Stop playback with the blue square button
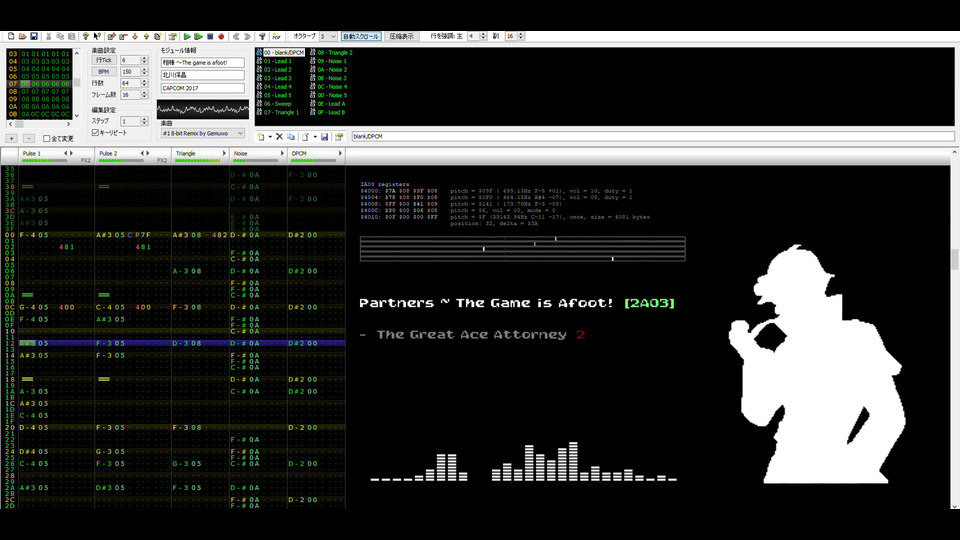 coord(210,37)
